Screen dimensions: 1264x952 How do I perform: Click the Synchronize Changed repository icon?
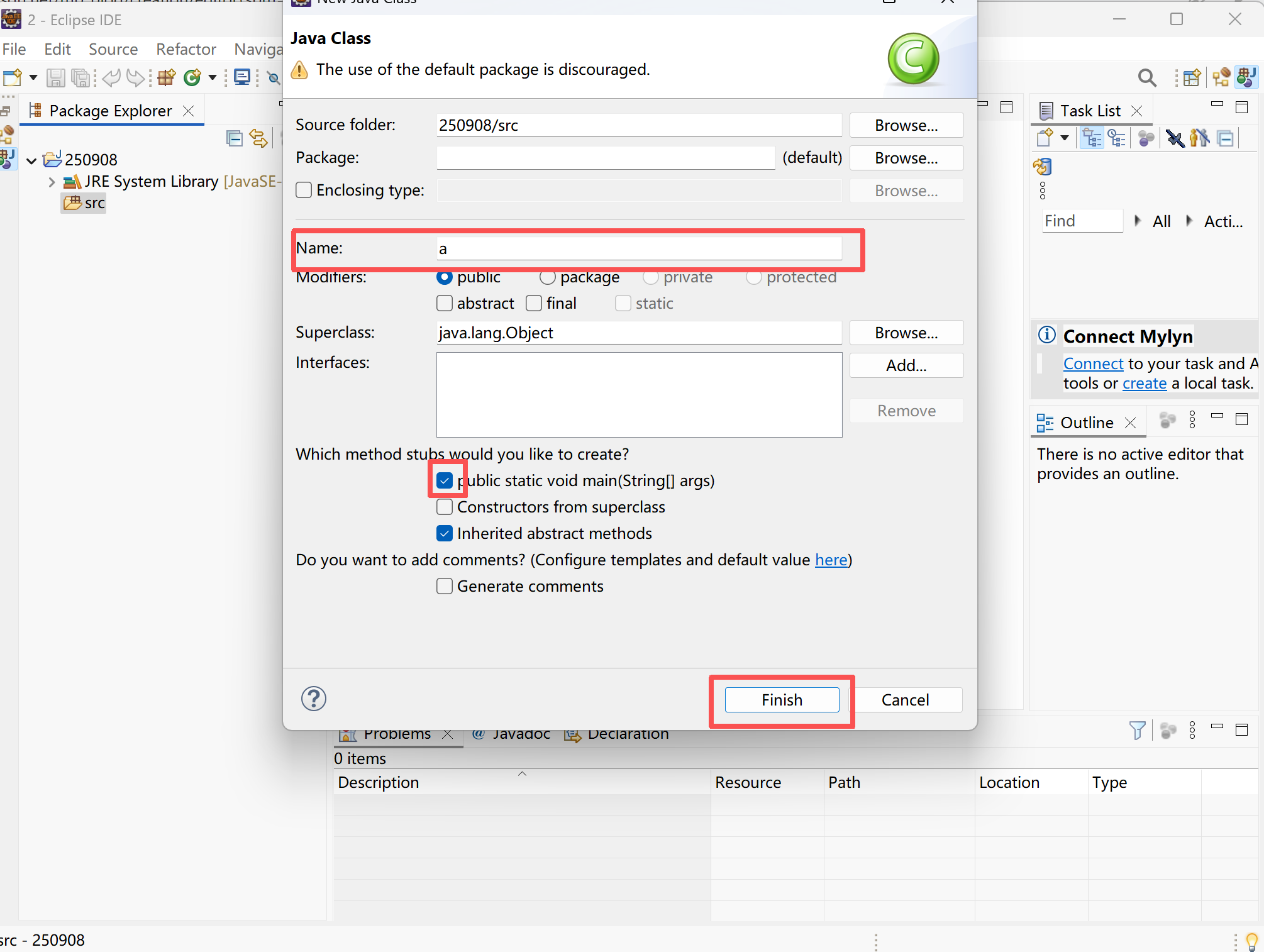(x=1042, y=167)
